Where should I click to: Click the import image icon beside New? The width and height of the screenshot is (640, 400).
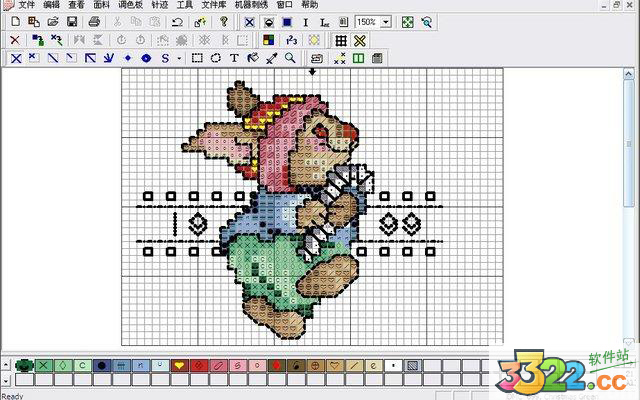[34, 22]
